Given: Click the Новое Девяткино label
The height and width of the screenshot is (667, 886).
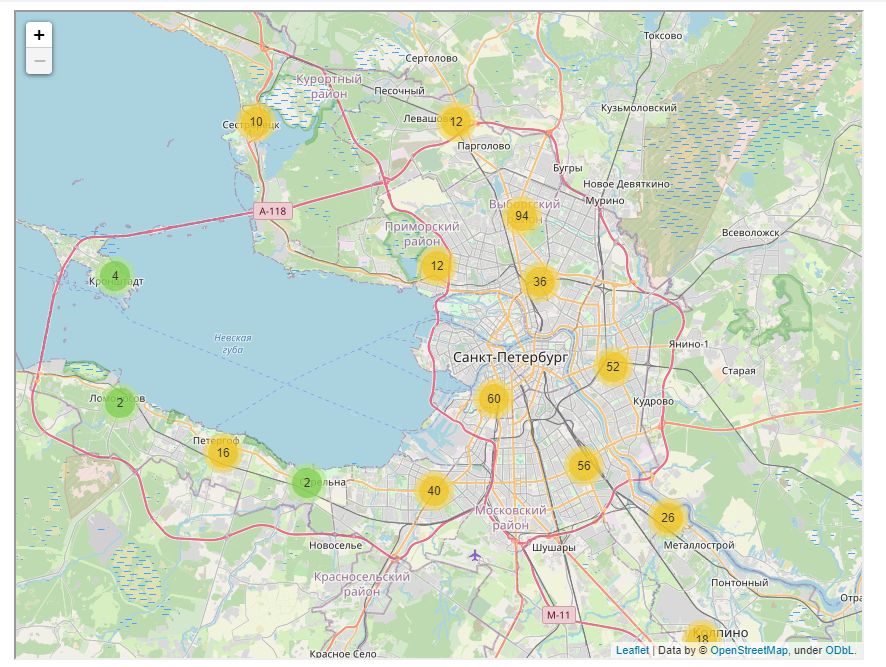Looking at the screenshot, I should [x=626, y=184].
